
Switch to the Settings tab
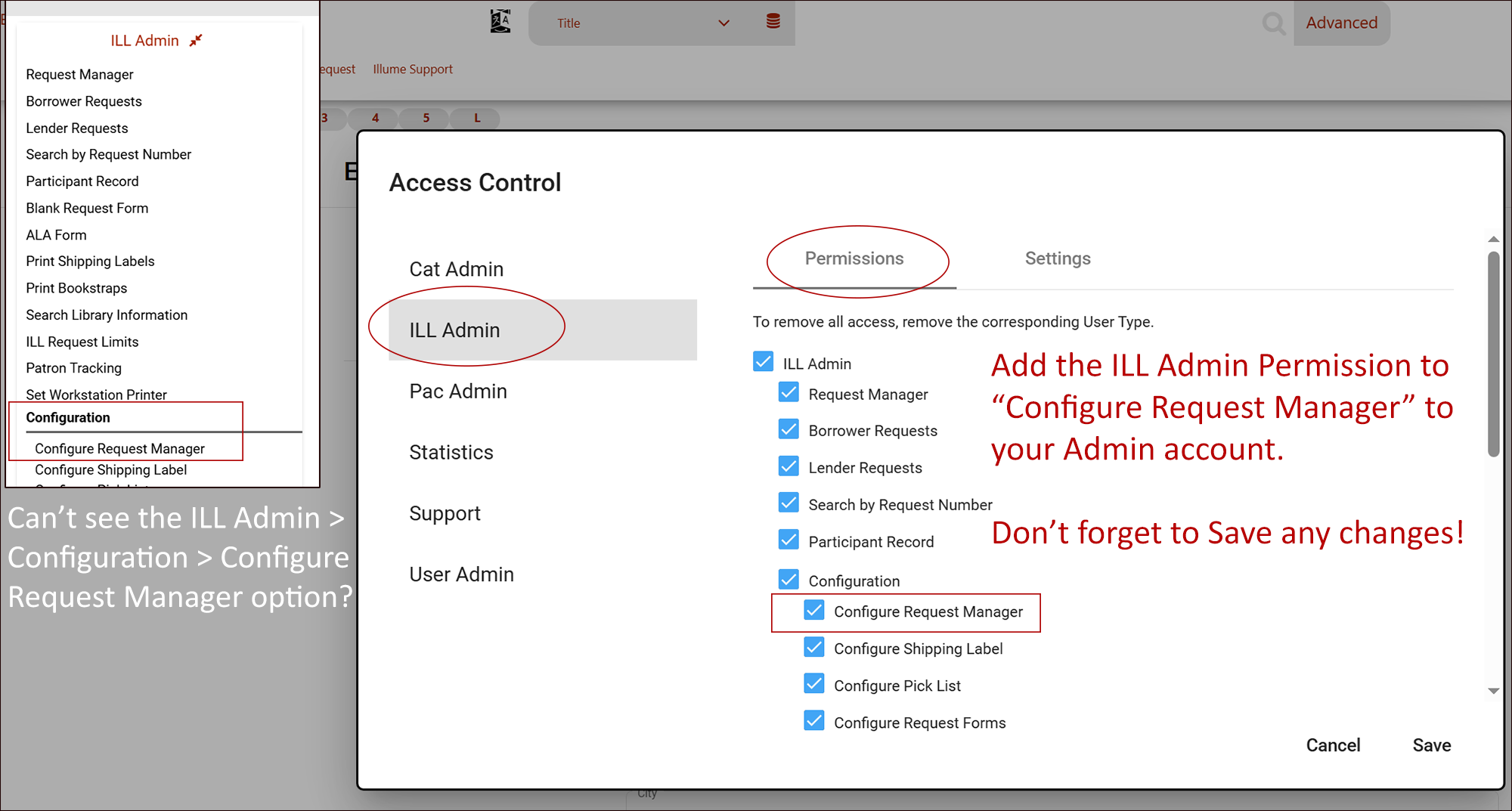(x=1058, y=258)
